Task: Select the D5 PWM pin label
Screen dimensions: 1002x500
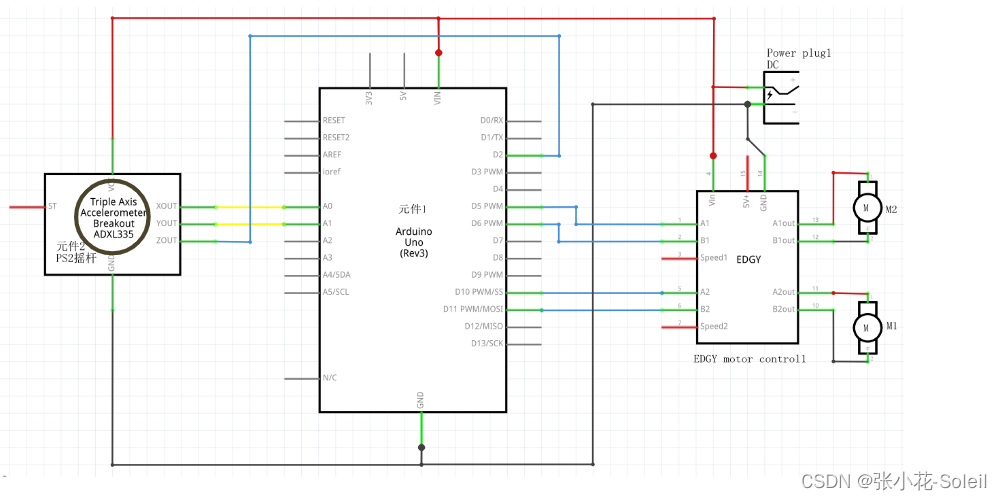Action: [x=487, y=207]
